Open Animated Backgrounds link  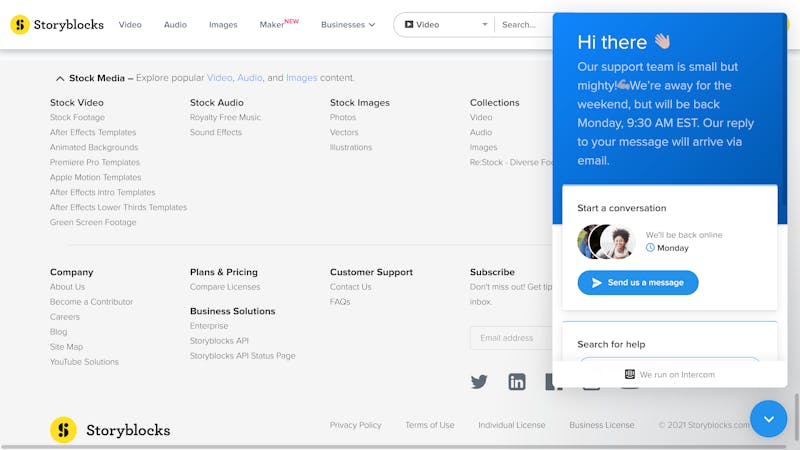coord(94,147)
